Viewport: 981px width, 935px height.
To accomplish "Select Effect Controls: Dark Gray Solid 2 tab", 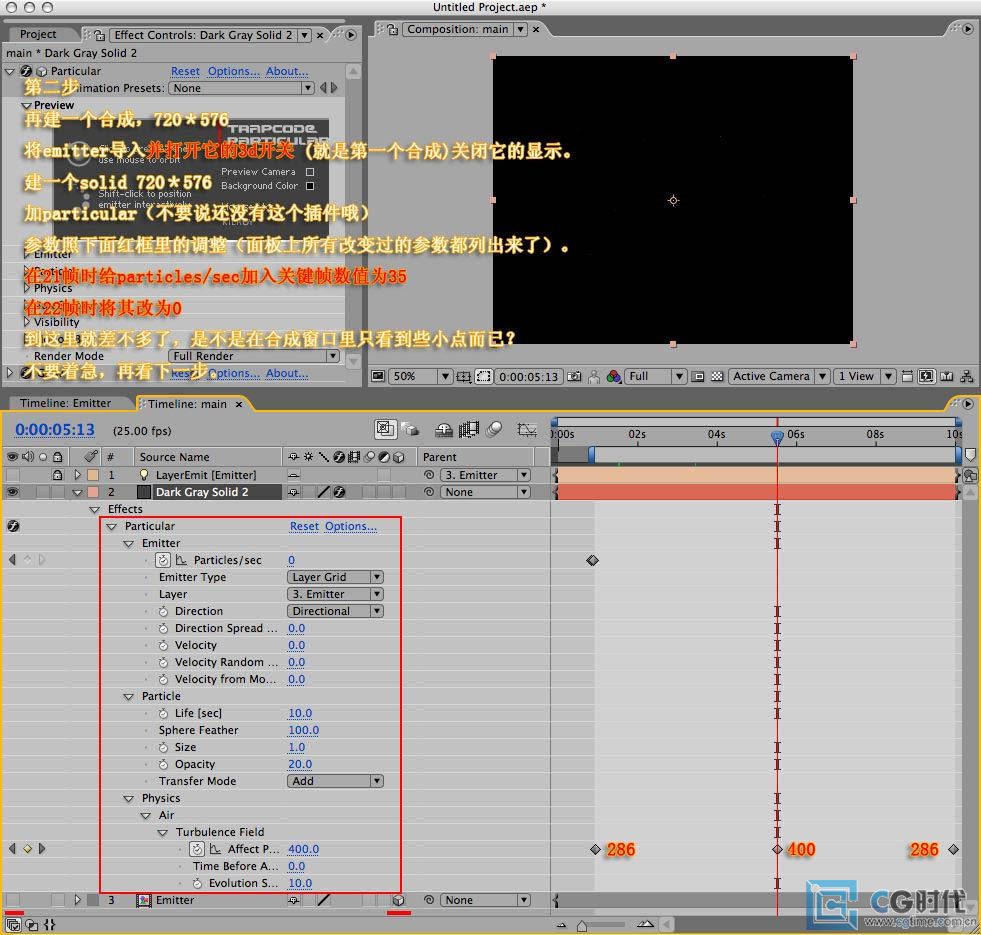I will [203, 35].
